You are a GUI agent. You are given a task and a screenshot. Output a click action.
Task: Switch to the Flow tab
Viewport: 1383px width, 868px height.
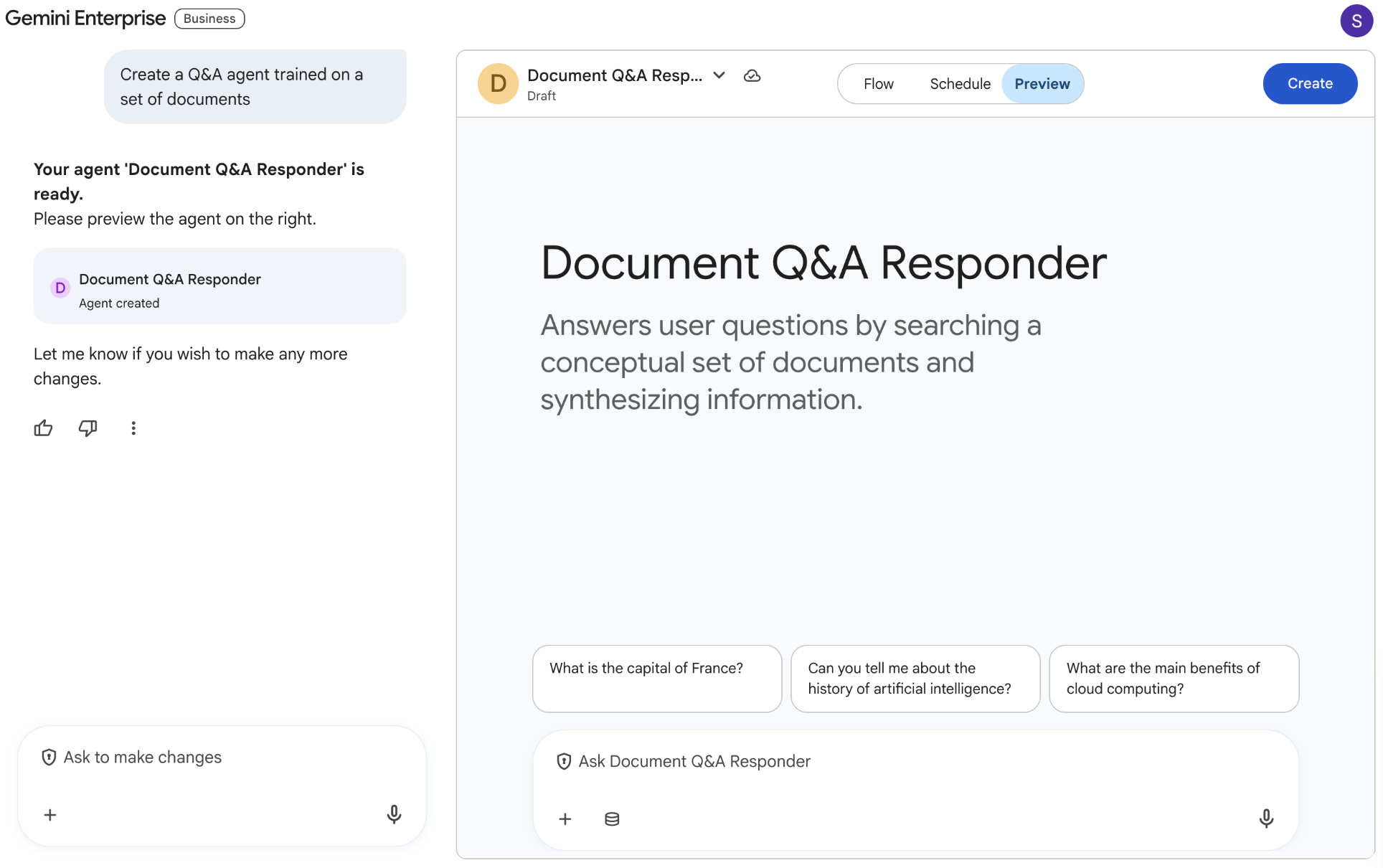pos(878,84)
